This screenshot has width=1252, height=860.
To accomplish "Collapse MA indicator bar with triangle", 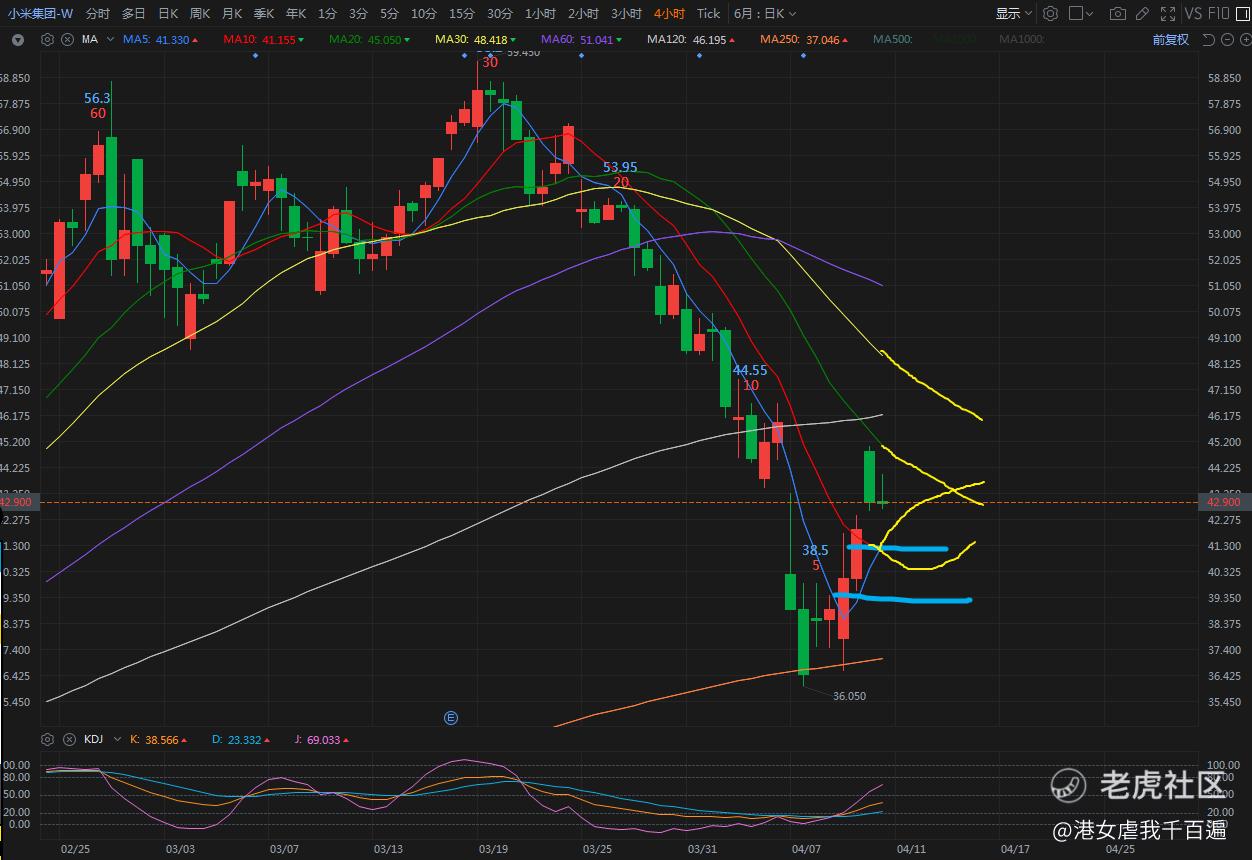I will pyautogui.click(x=18, y=39).
